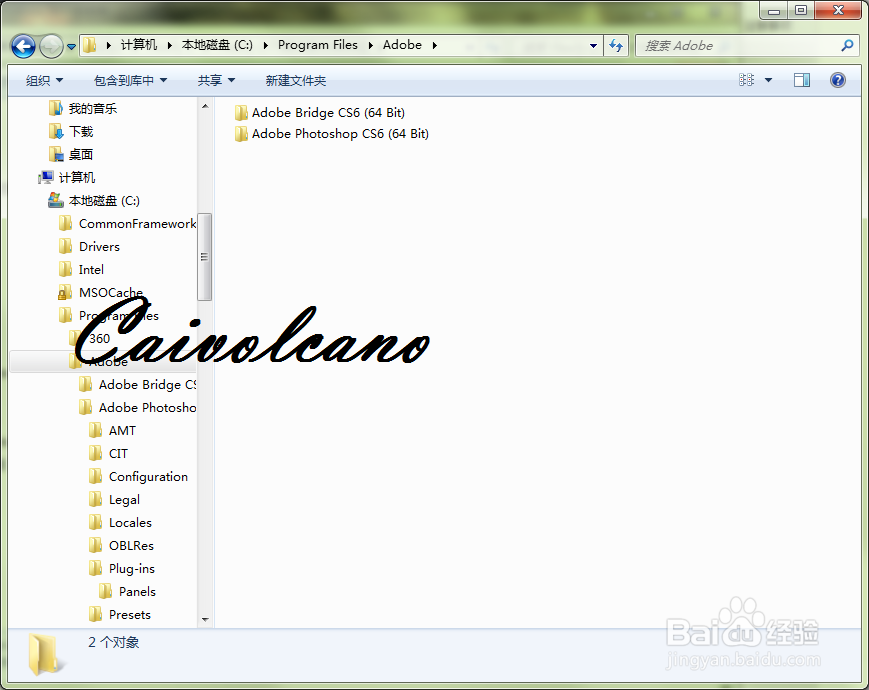The height and width of the screenshot is (690, 869).
Task: Click 新建文件夹 button
Action: (x=295, y=81)
